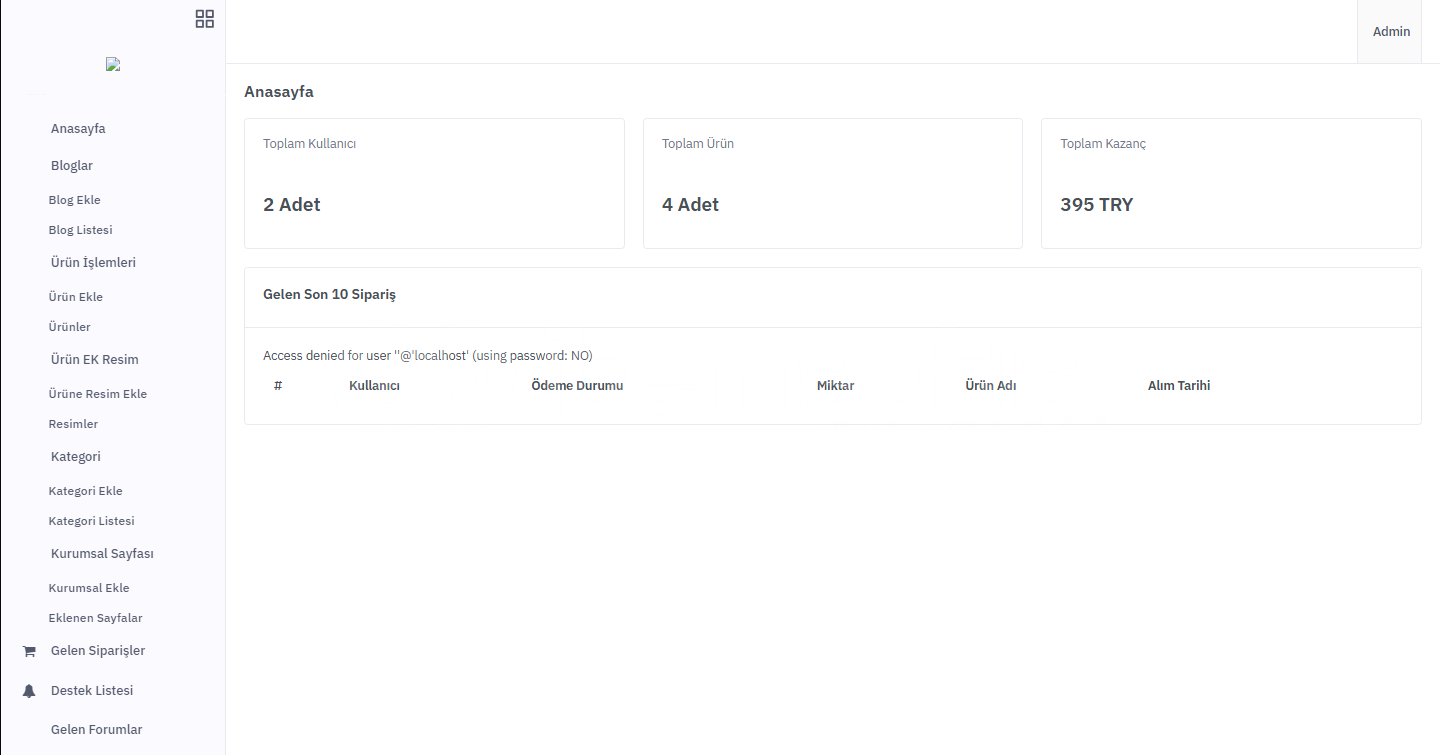
Task: Expand Ürün İşlemleri section
Action: 93,263
